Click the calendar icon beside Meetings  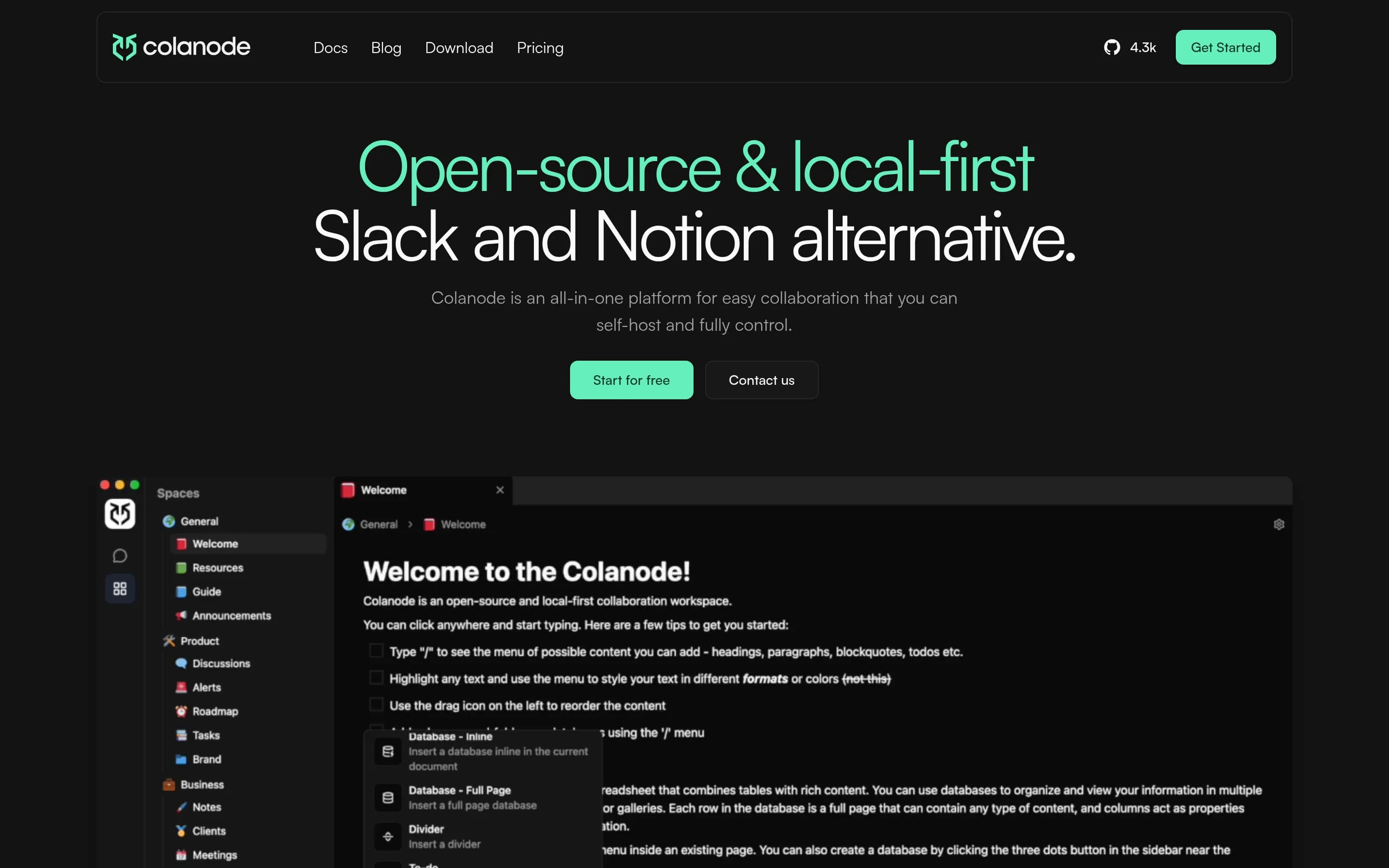(181, 855)
